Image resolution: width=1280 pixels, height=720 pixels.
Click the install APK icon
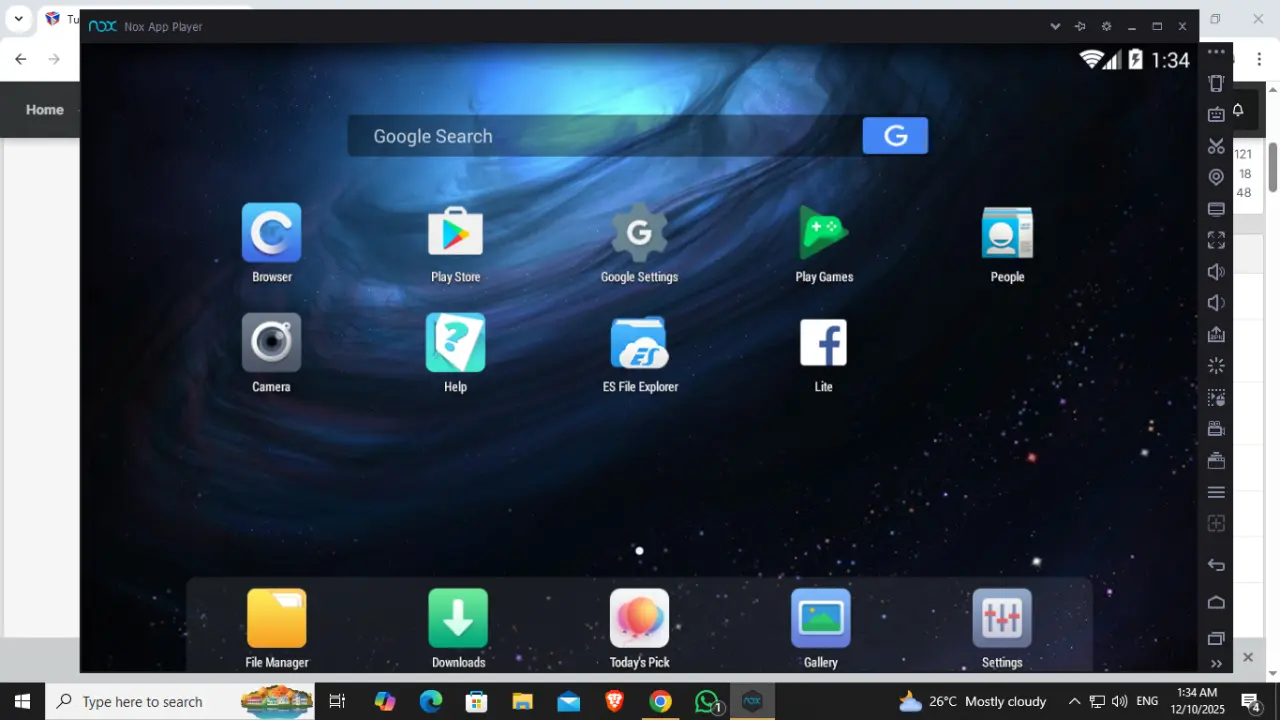pyautogui.click(x=1216, y=334)
